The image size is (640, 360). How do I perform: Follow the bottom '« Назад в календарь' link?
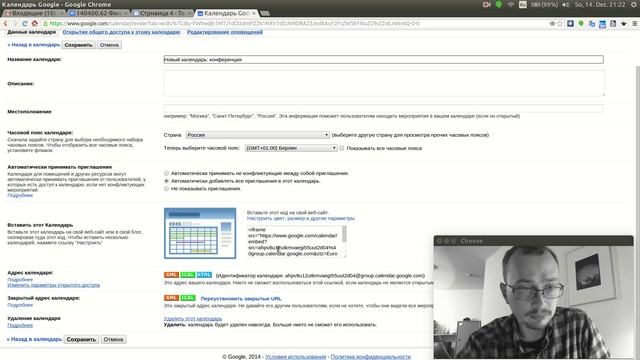pyautogui.click(x=34, y=339)
